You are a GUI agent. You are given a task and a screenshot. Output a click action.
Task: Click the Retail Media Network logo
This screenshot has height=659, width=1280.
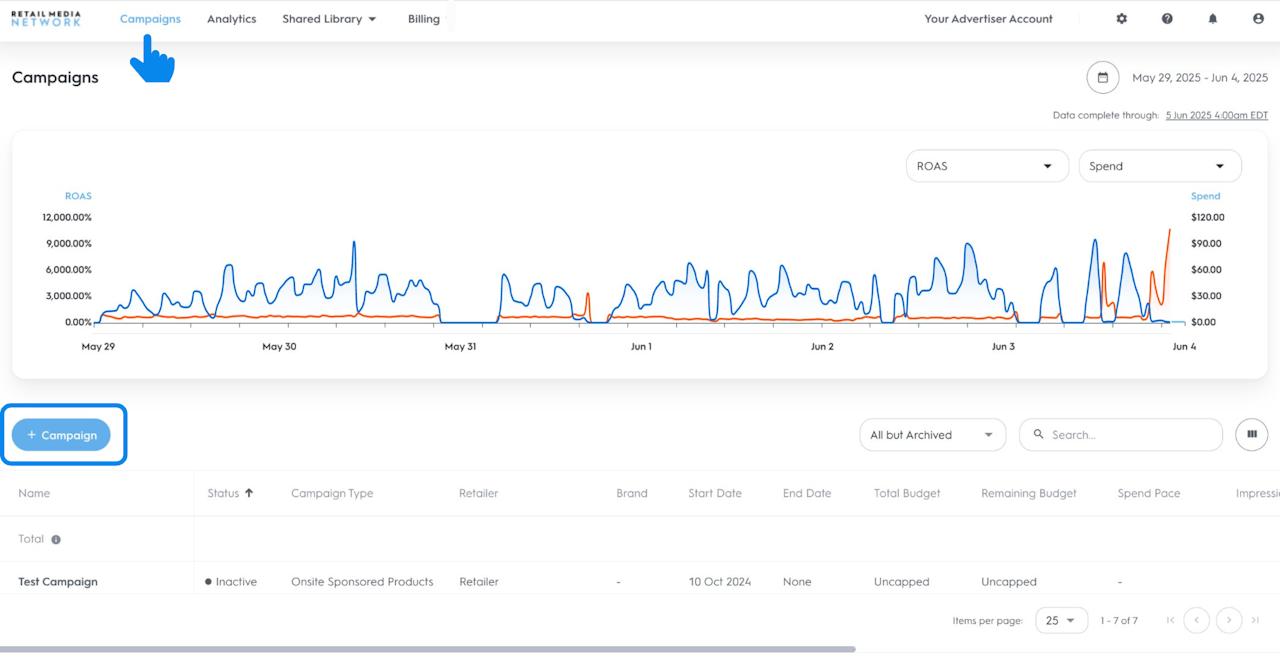[x=46, y=19]
